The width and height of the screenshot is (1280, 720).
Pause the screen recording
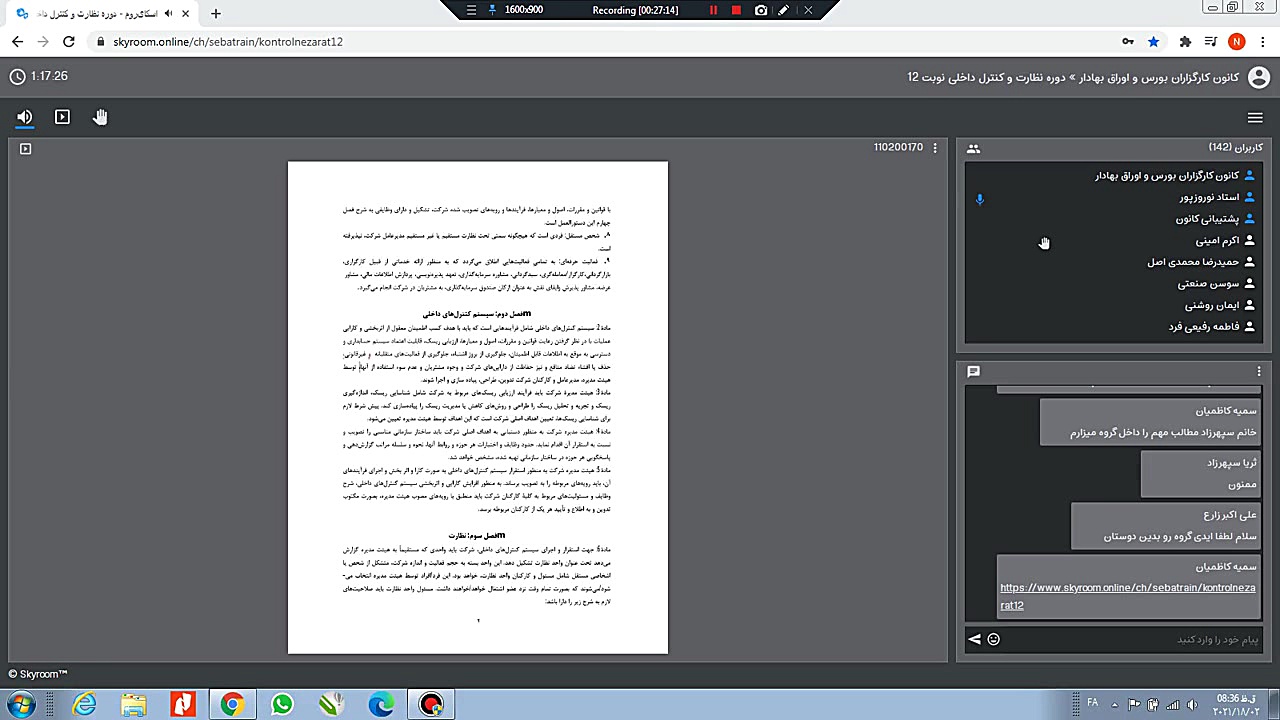(713, 10)
